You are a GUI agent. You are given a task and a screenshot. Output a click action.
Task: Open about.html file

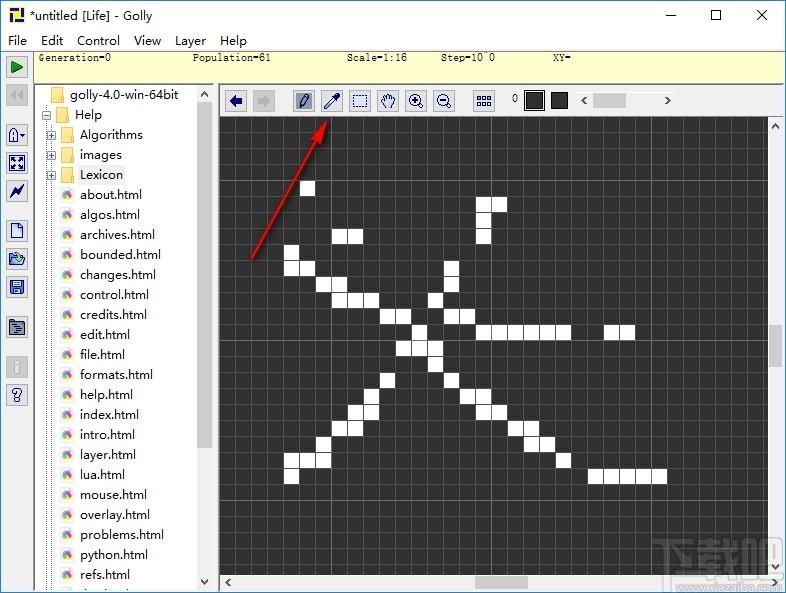pos(111,195)
